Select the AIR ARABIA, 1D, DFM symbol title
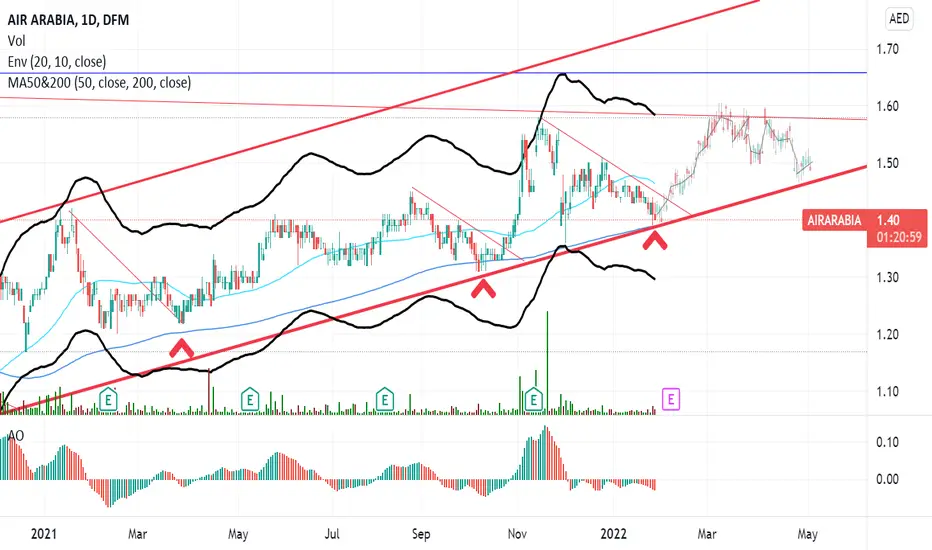This screenshot has width=932, height=550. (68, 20)
